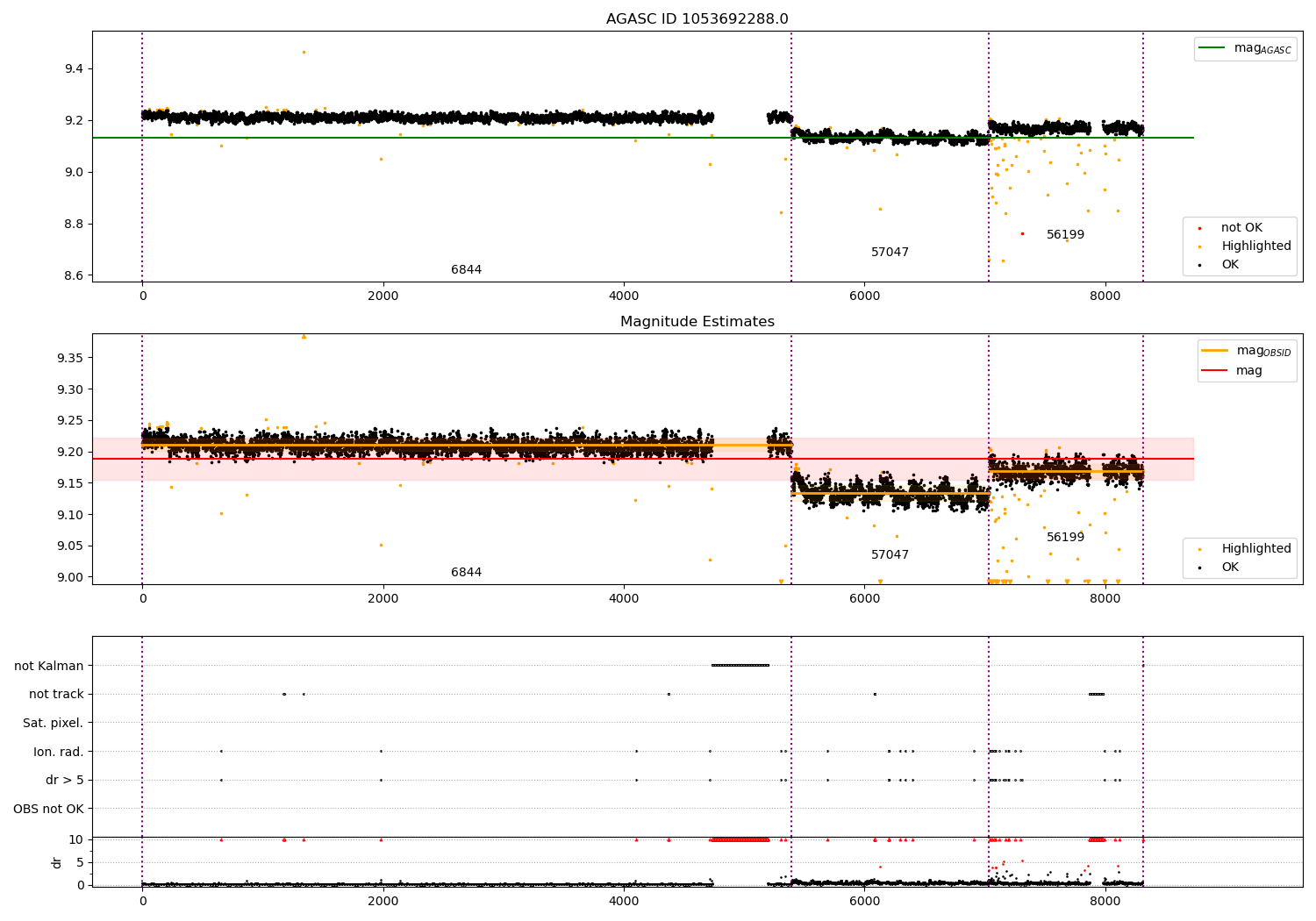The width and height of the screenshot is (1316, 921).
Task: Click the orange mag OBSID legend line
Action: coord(1215,351)
